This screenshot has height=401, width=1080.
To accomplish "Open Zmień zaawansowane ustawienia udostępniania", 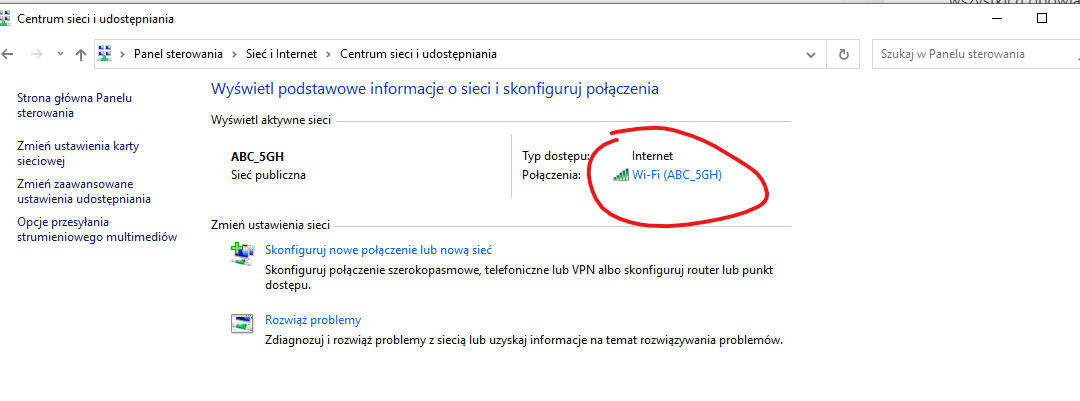I will tap(84, 191).
